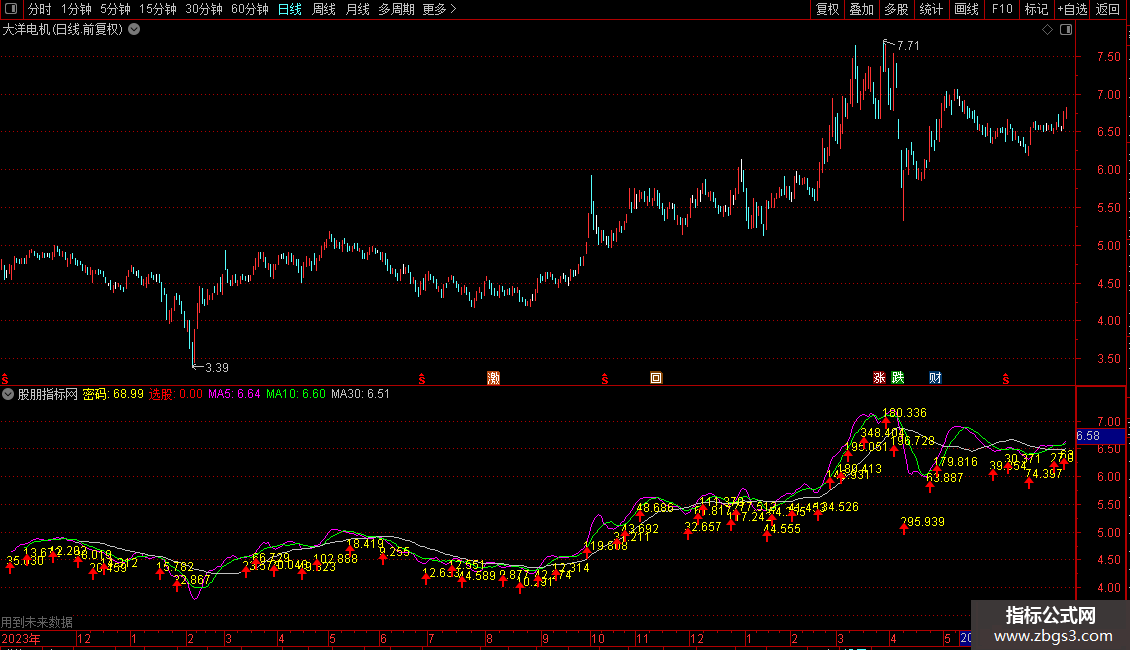The width and height of the screenshot is (1130, 650).
Task: Click the 7.50 label on price axis
Action: click(1109, 57)
